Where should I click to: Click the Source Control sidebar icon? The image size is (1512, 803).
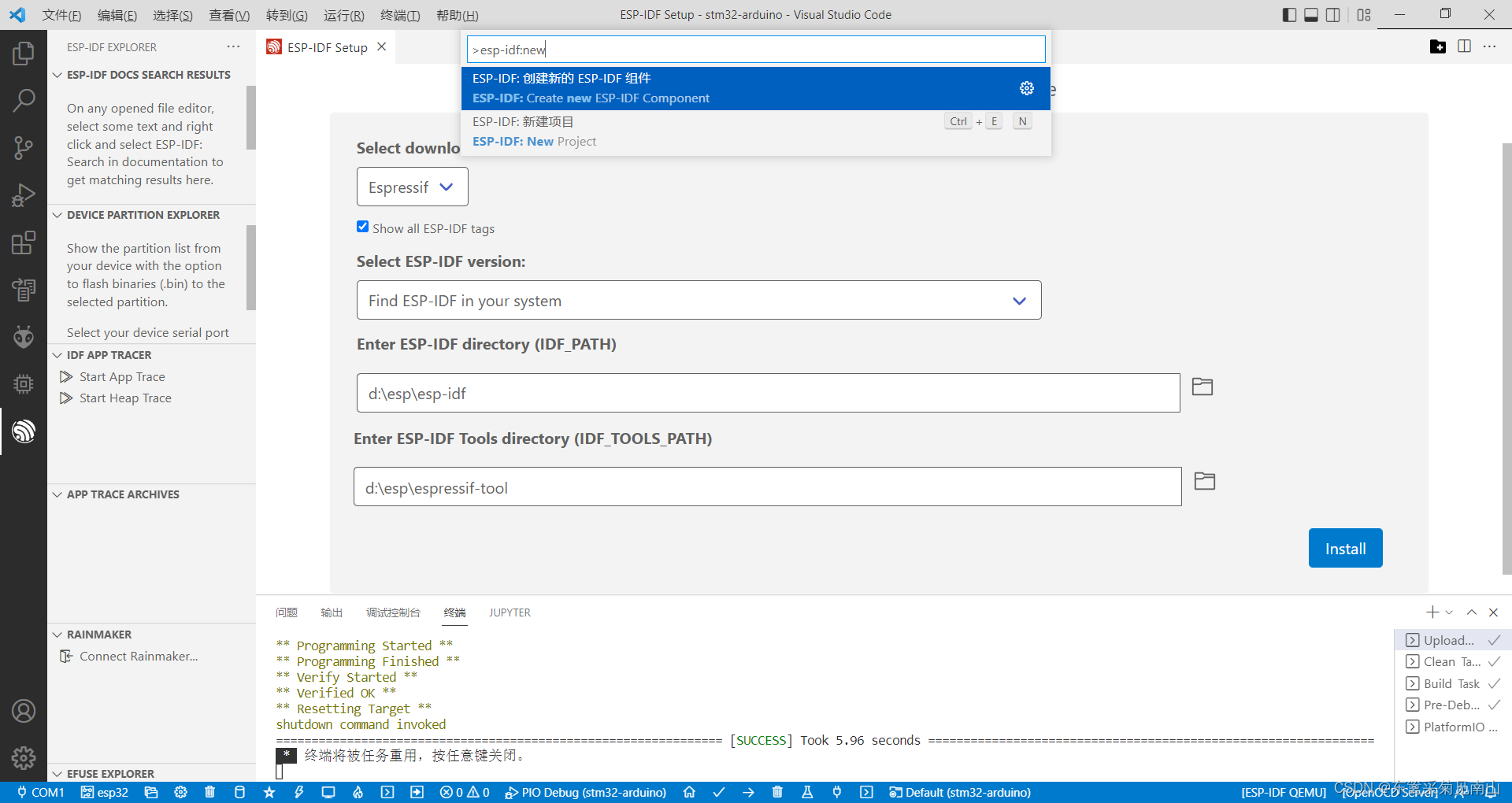point(24,148)
